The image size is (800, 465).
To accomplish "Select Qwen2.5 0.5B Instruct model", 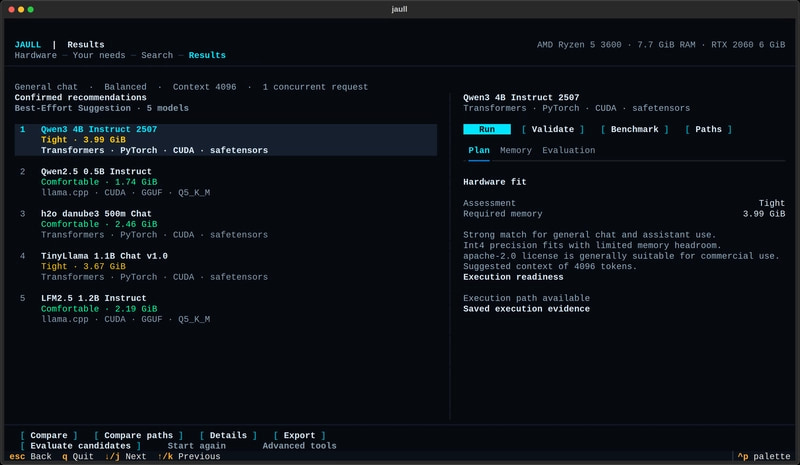I will pos(226,182).
